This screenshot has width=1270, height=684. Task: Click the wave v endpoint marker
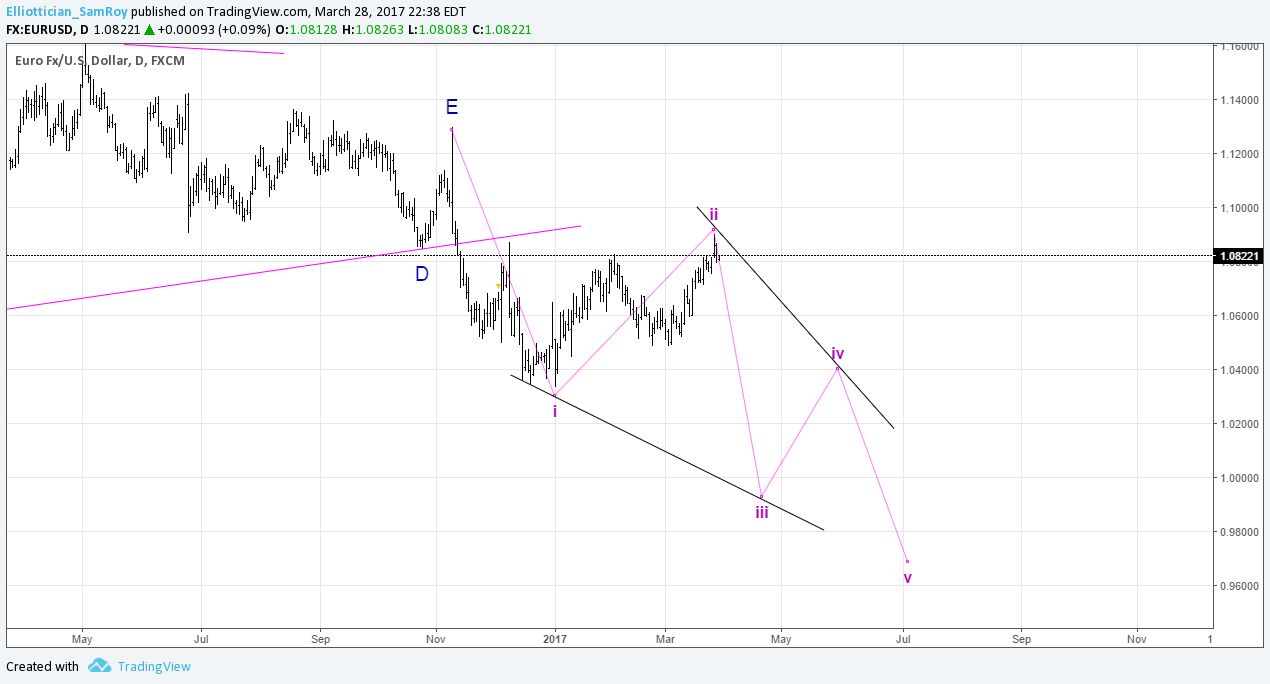[x=907, y=561]
